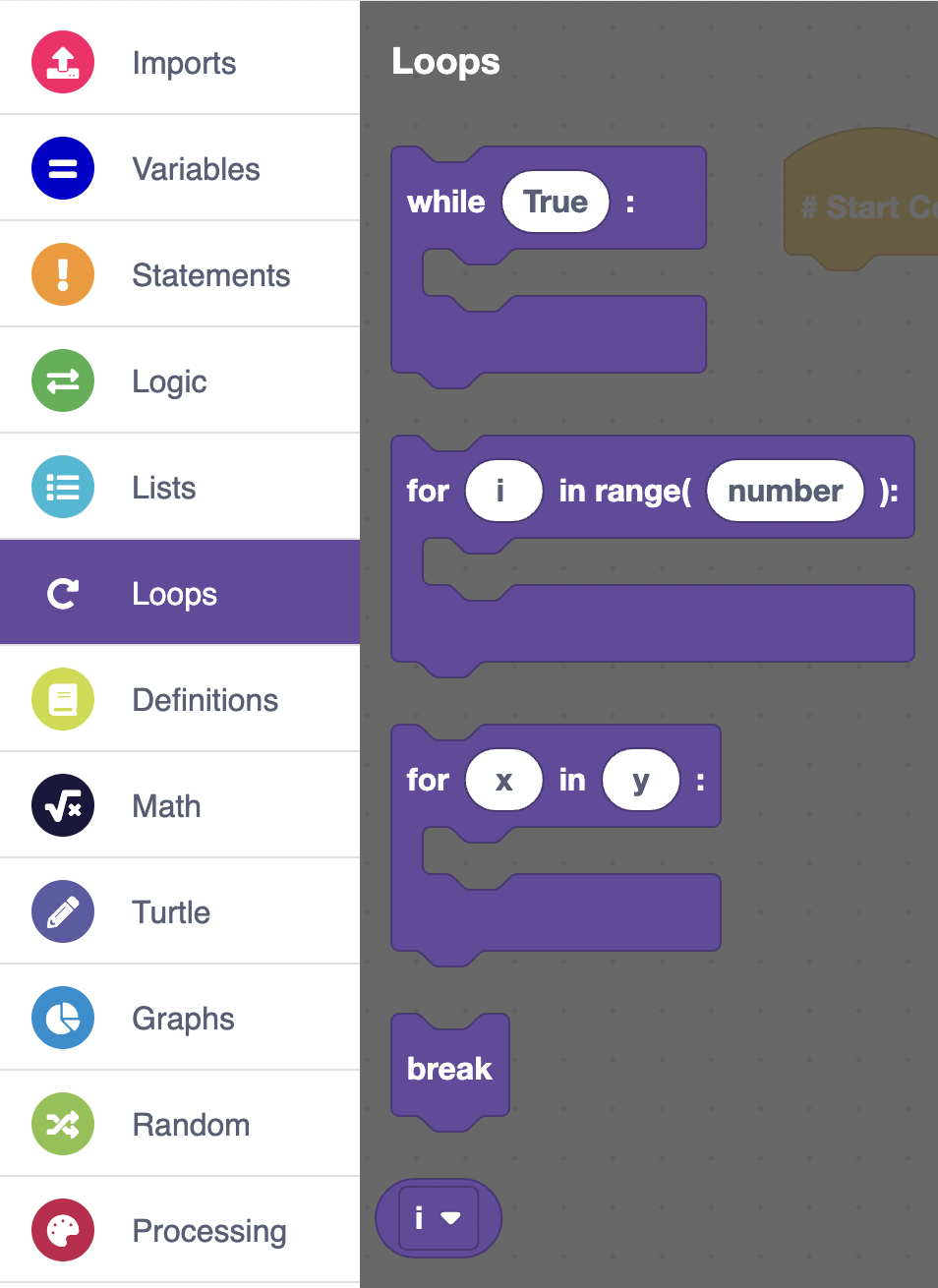Click the Random shuffle icon
This screenshot has height=1288, width=938.
pos(63,1124)
